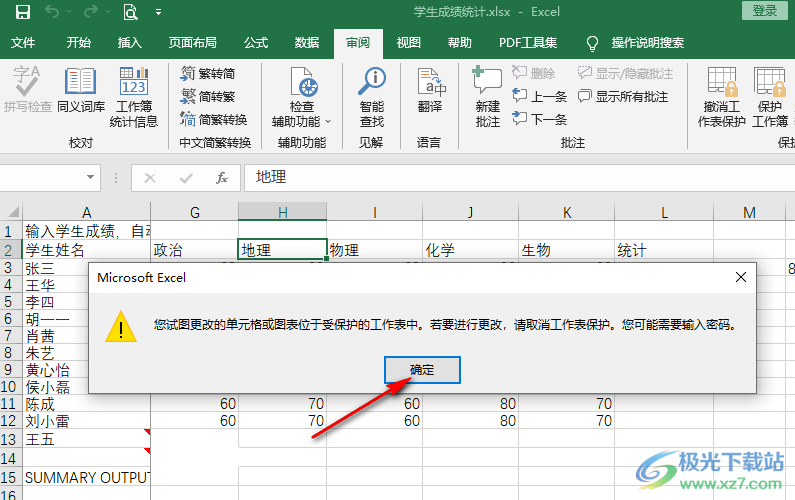Click the formula bar showing 地理
795x500 pixels.
[x=500, y=178]
